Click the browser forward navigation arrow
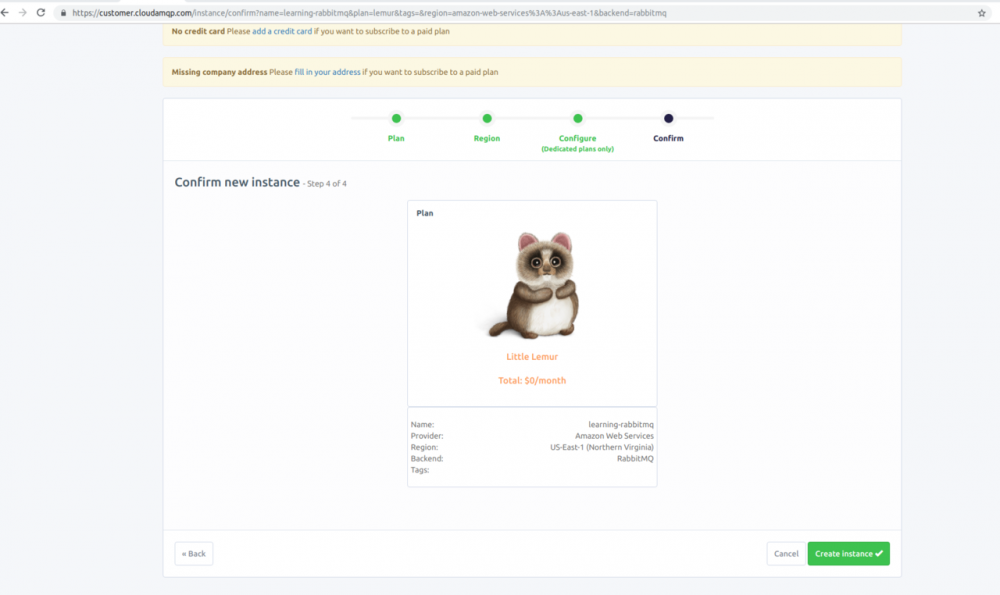 pos(25,14)
